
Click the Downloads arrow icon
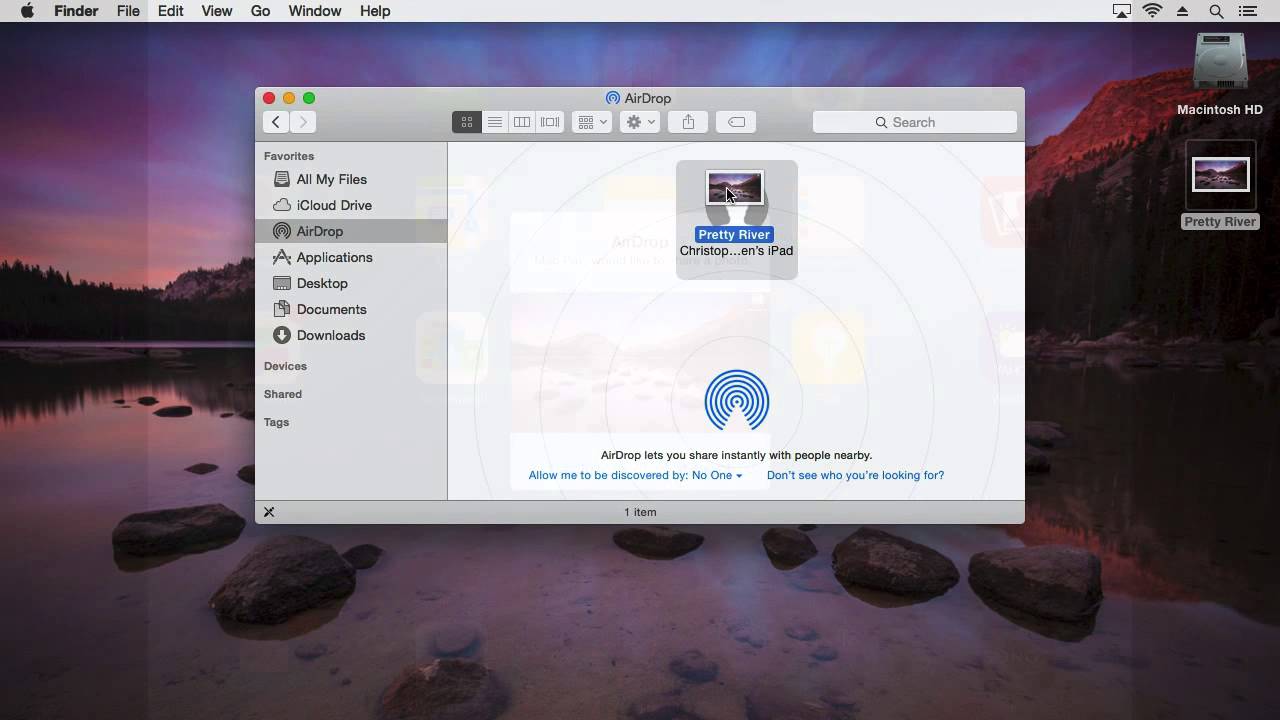click(x=282, y=335)
